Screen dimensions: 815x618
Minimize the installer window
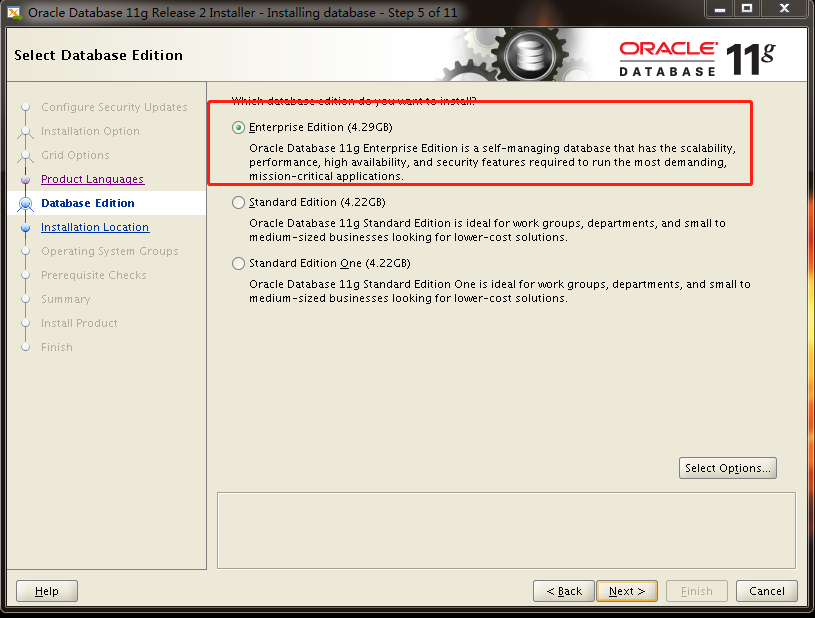(720, 9)
